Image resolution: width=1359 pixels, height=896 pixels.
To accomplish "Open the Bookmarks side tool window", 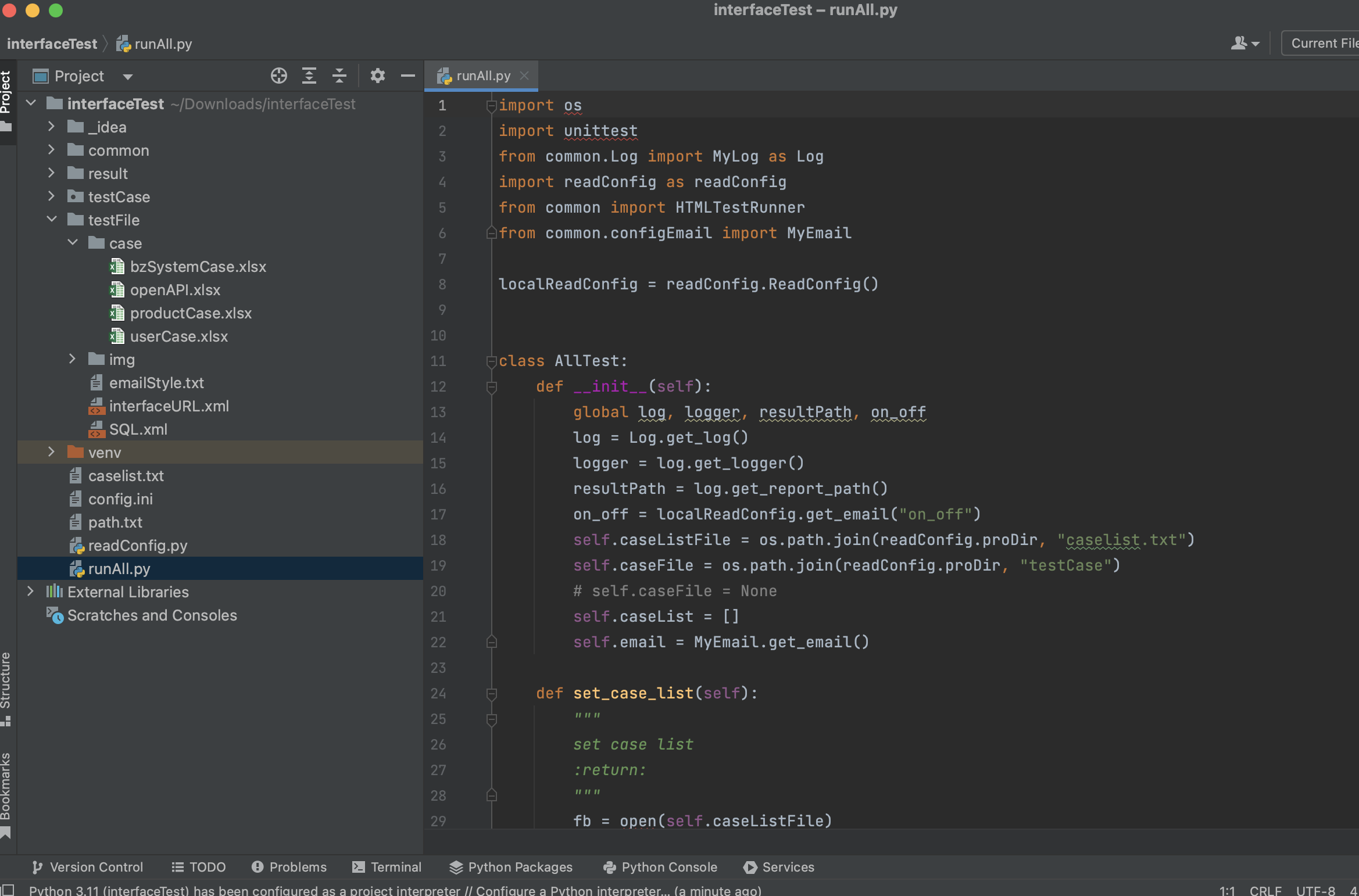I will point(6,795).
